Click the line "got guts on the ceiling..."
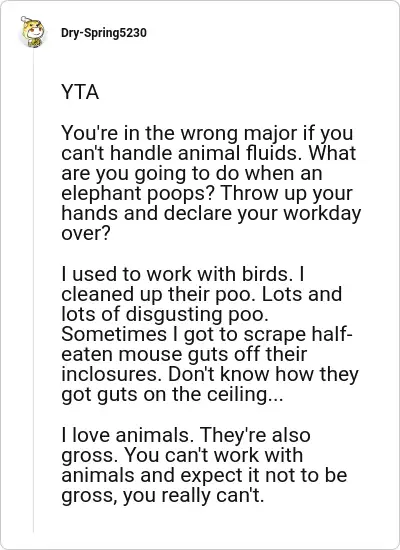400x550 pixels. pos(172,395)
